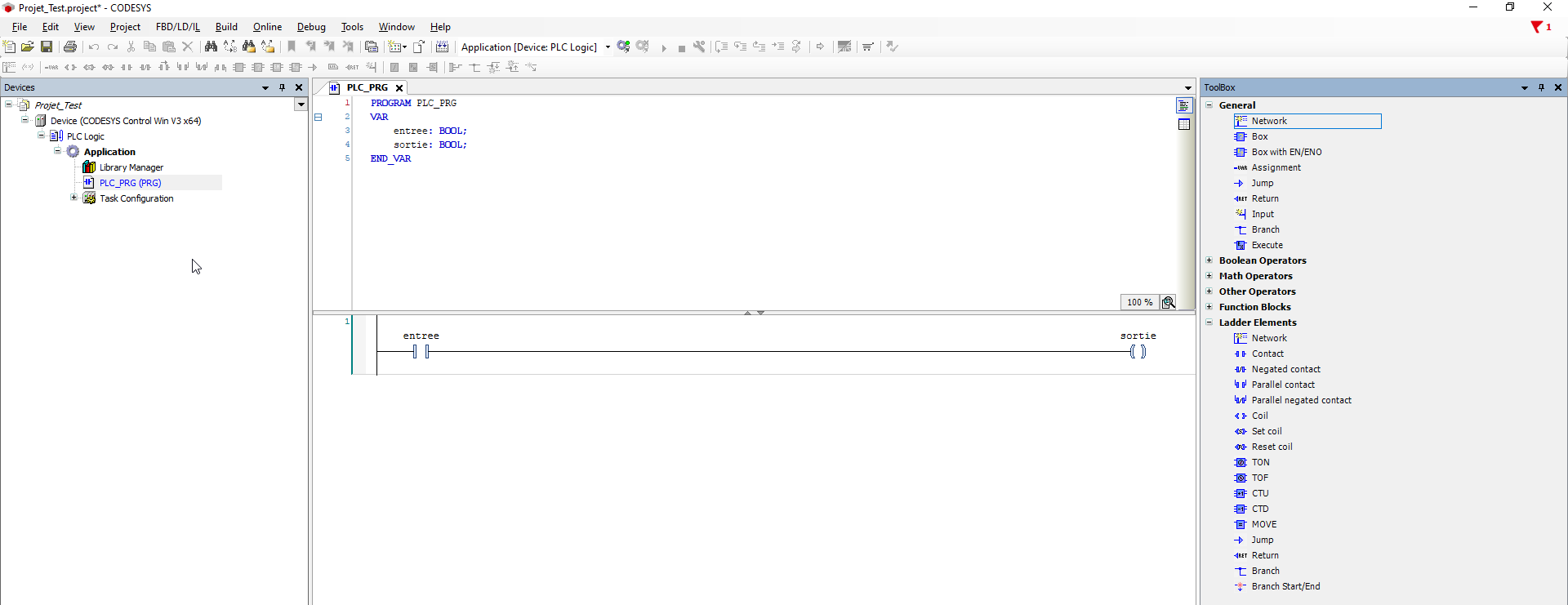Open the Find binoculars tool
The height and width of the screenshot is (605, 1568).
[211, 47]
